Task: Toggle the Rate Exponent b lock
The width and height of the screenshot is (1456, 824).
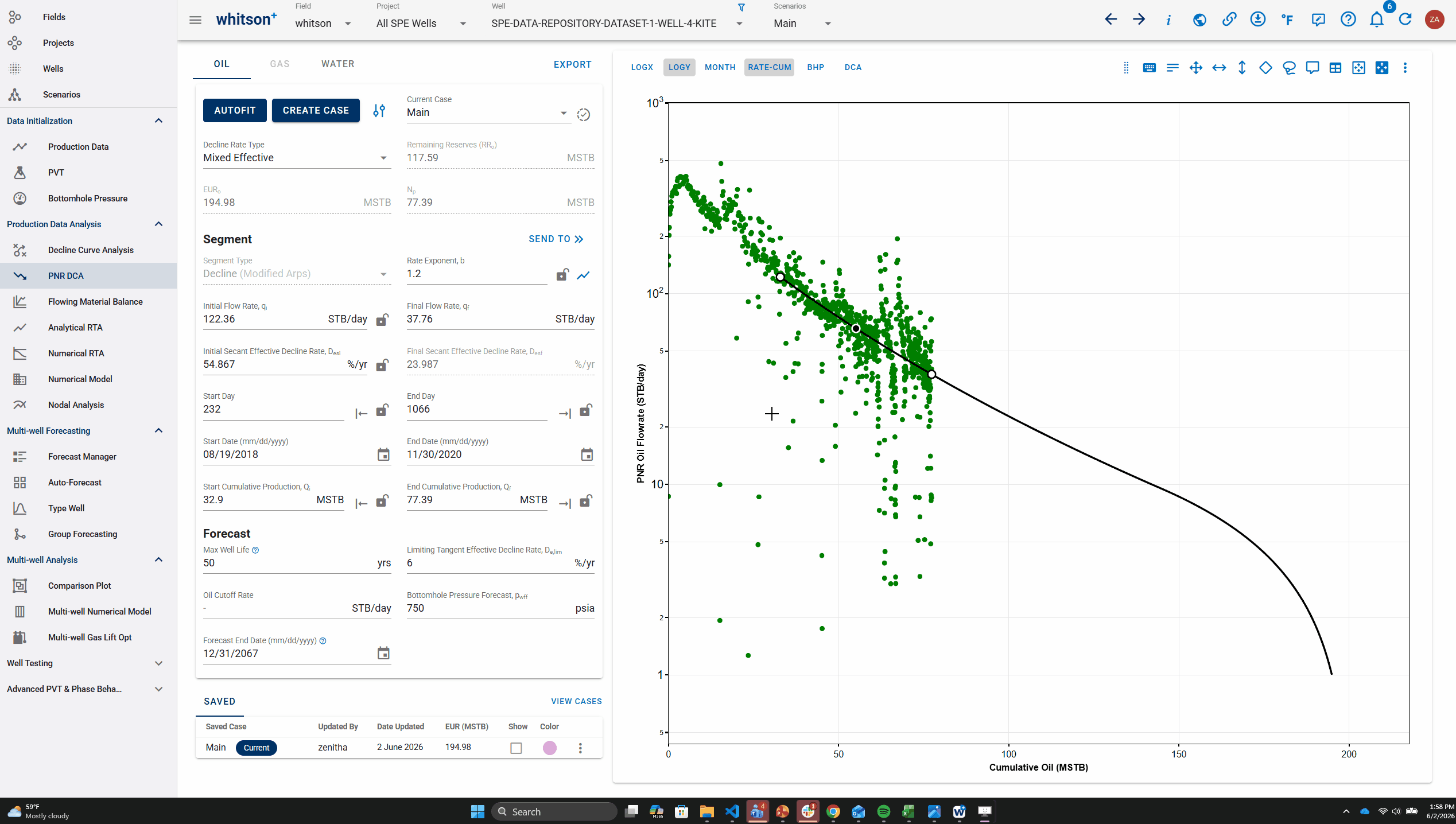Action: [x=562, y=275]
